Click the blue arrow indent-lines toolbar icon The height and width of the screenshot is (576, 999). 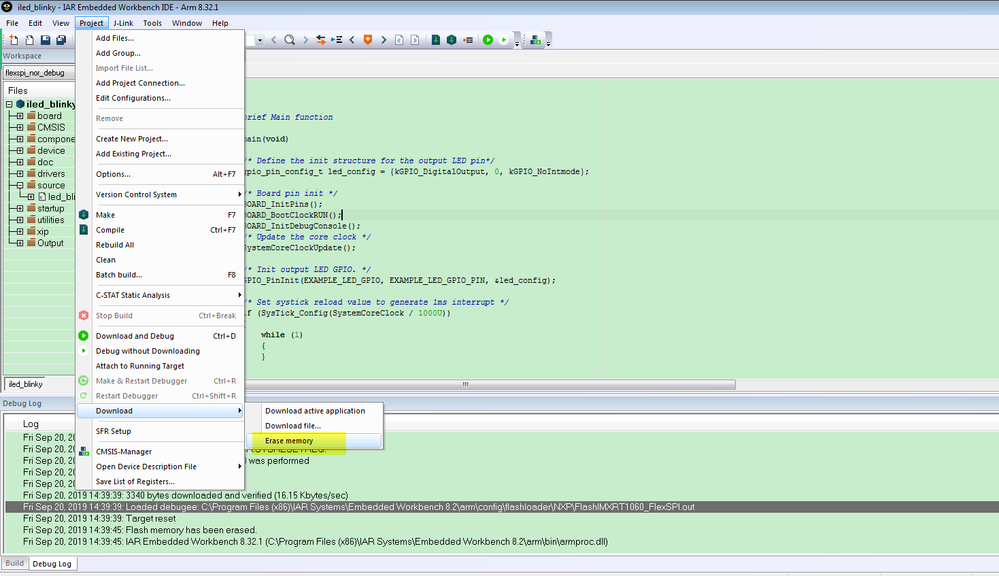[x=337, y=40]
